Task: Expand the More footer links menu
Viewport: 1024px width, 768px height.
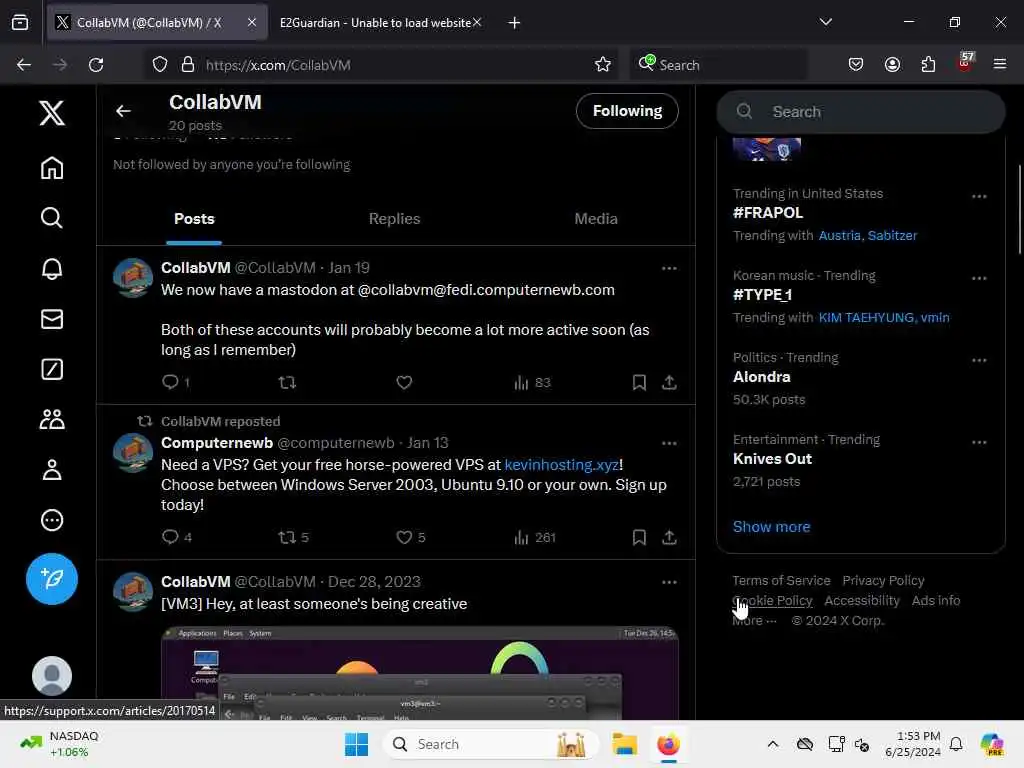Action: point(754,620)
